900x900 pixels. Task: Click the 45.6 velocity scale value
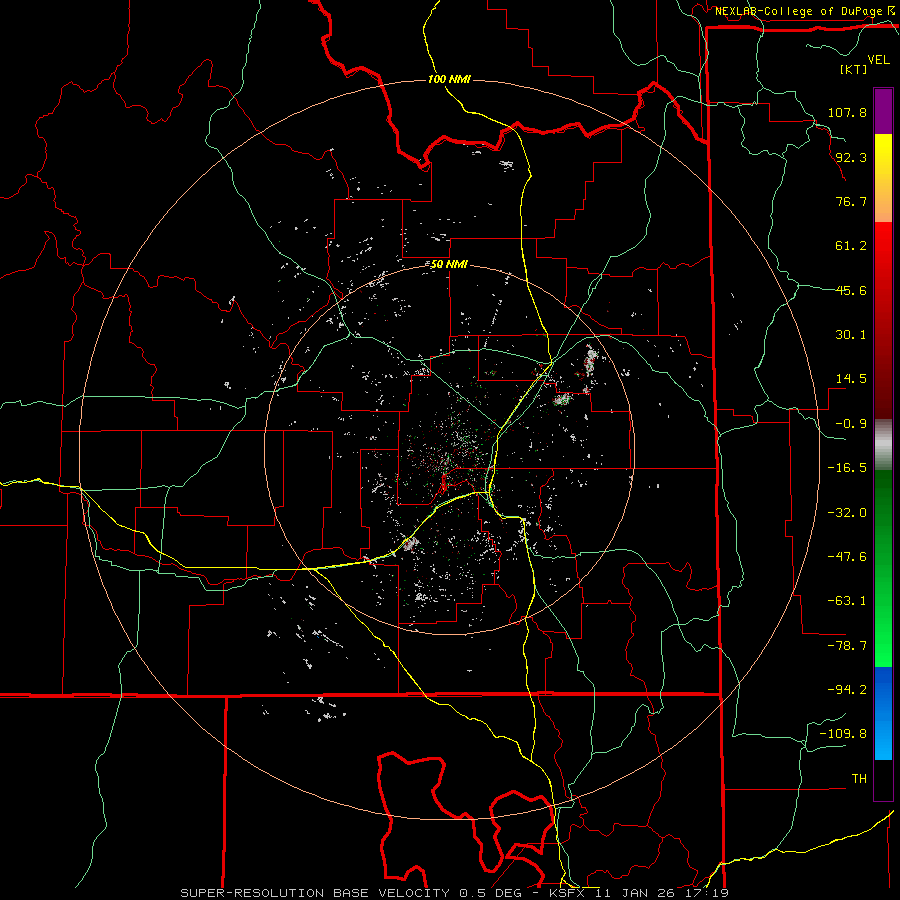(x=851, y=290)
